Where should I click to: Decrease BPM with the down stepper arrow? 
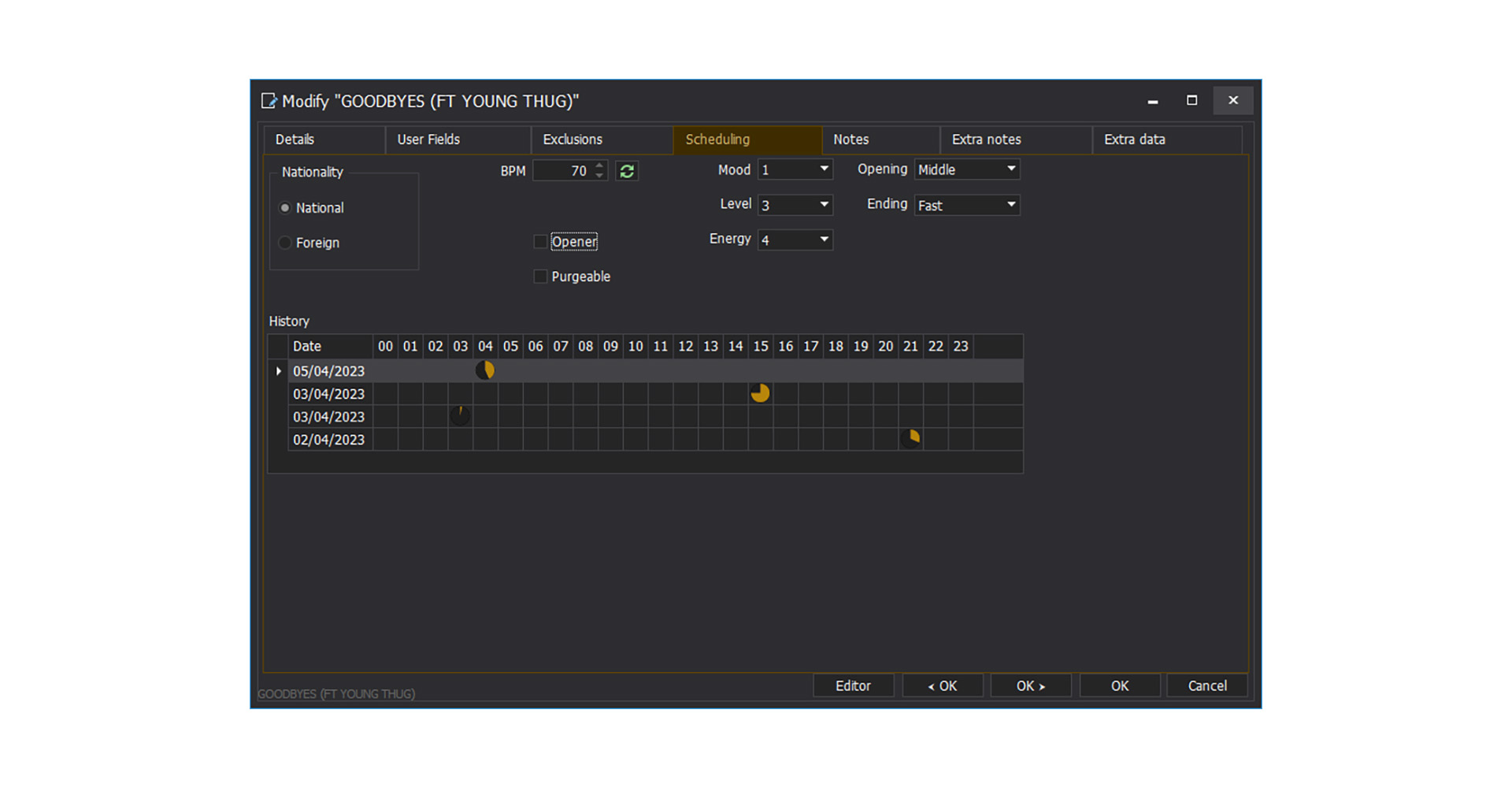pos(600,176)
